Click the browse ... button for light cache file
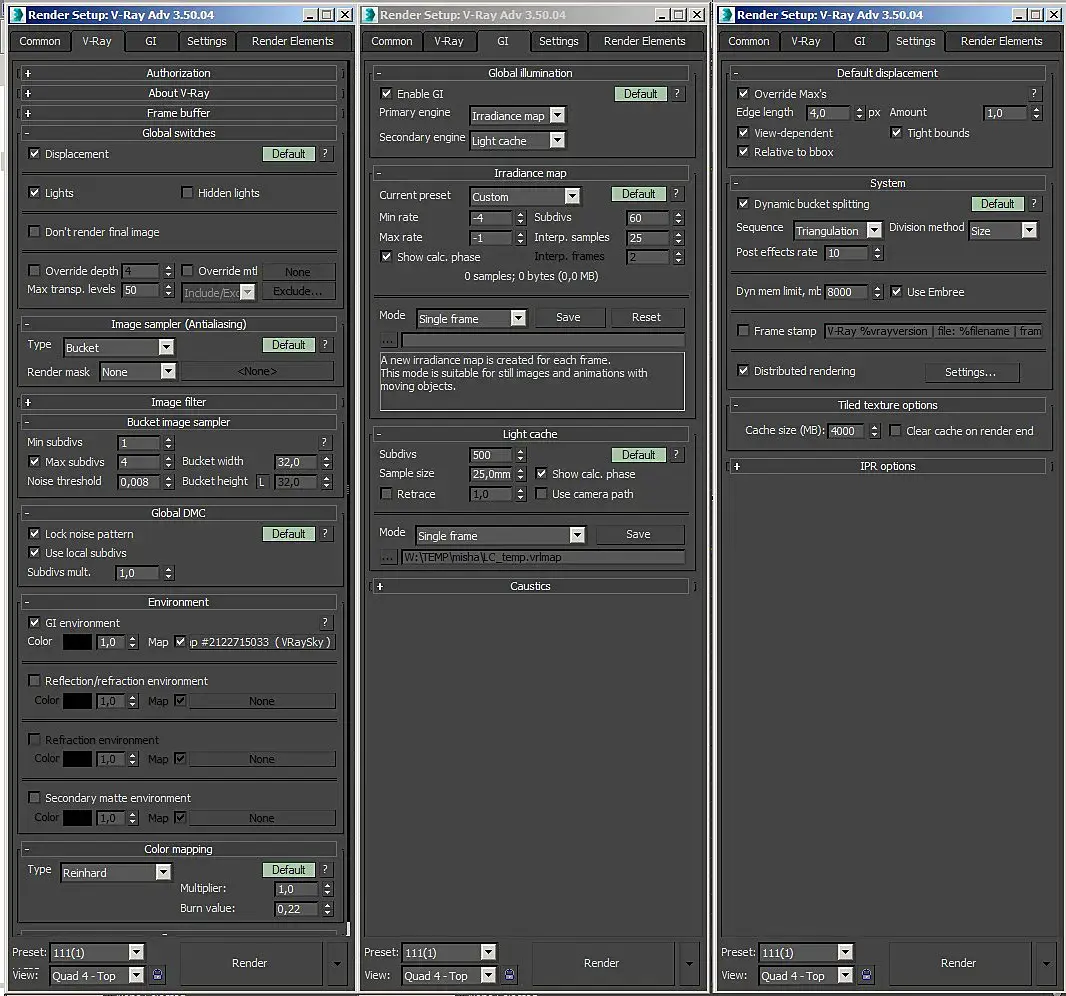The height and width of the screenshot is (996, 1066). tap(388, 557)
